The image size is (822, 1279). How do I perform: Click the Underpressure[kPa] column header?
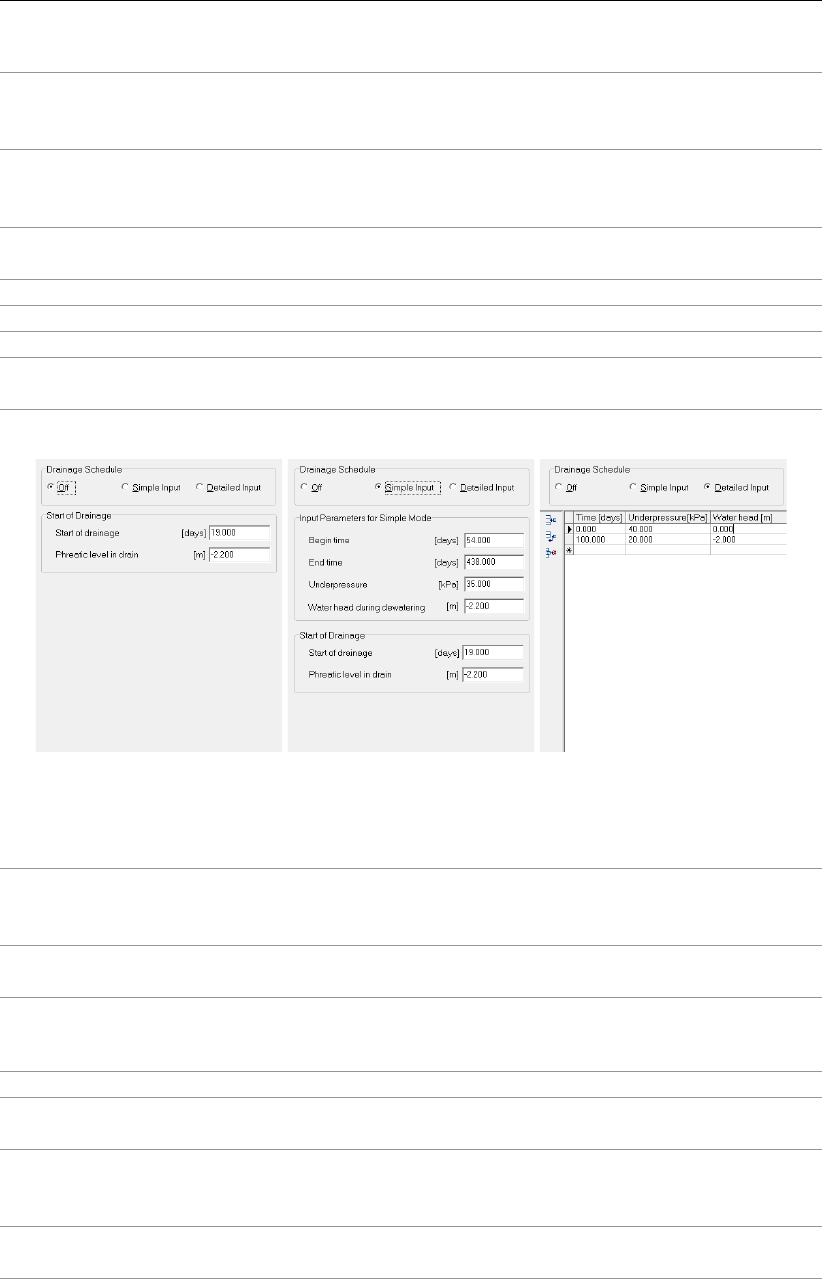tap(667, 517)
